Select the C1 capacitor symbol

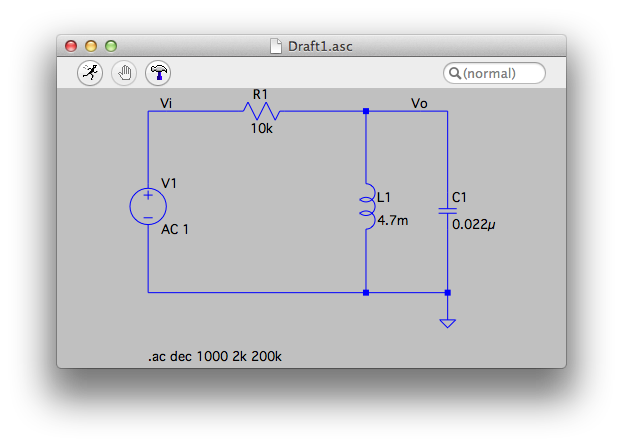447,211
